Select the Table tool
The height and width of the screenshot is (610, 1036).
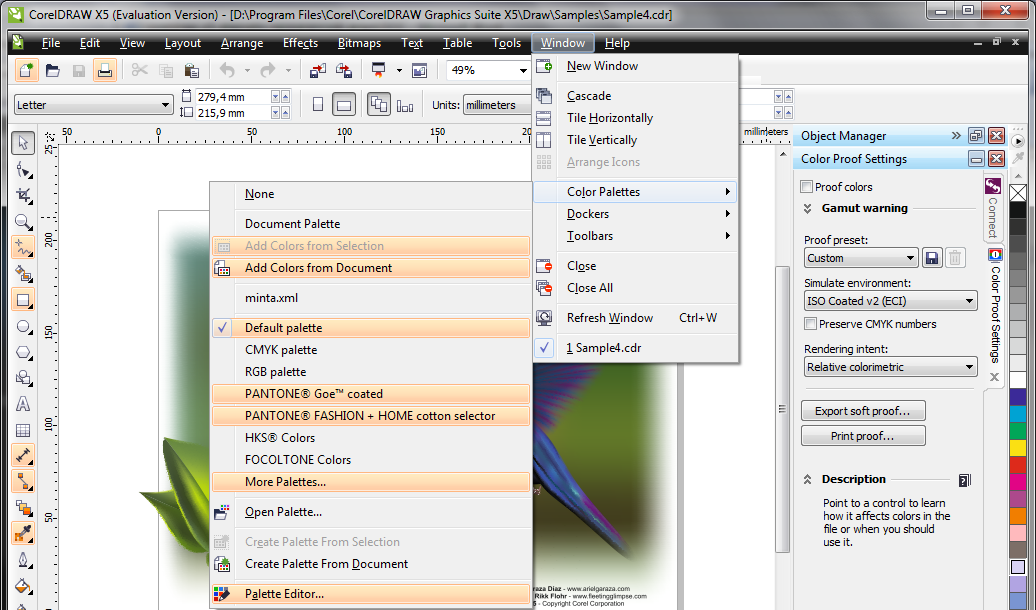click(x=23, y=430)
